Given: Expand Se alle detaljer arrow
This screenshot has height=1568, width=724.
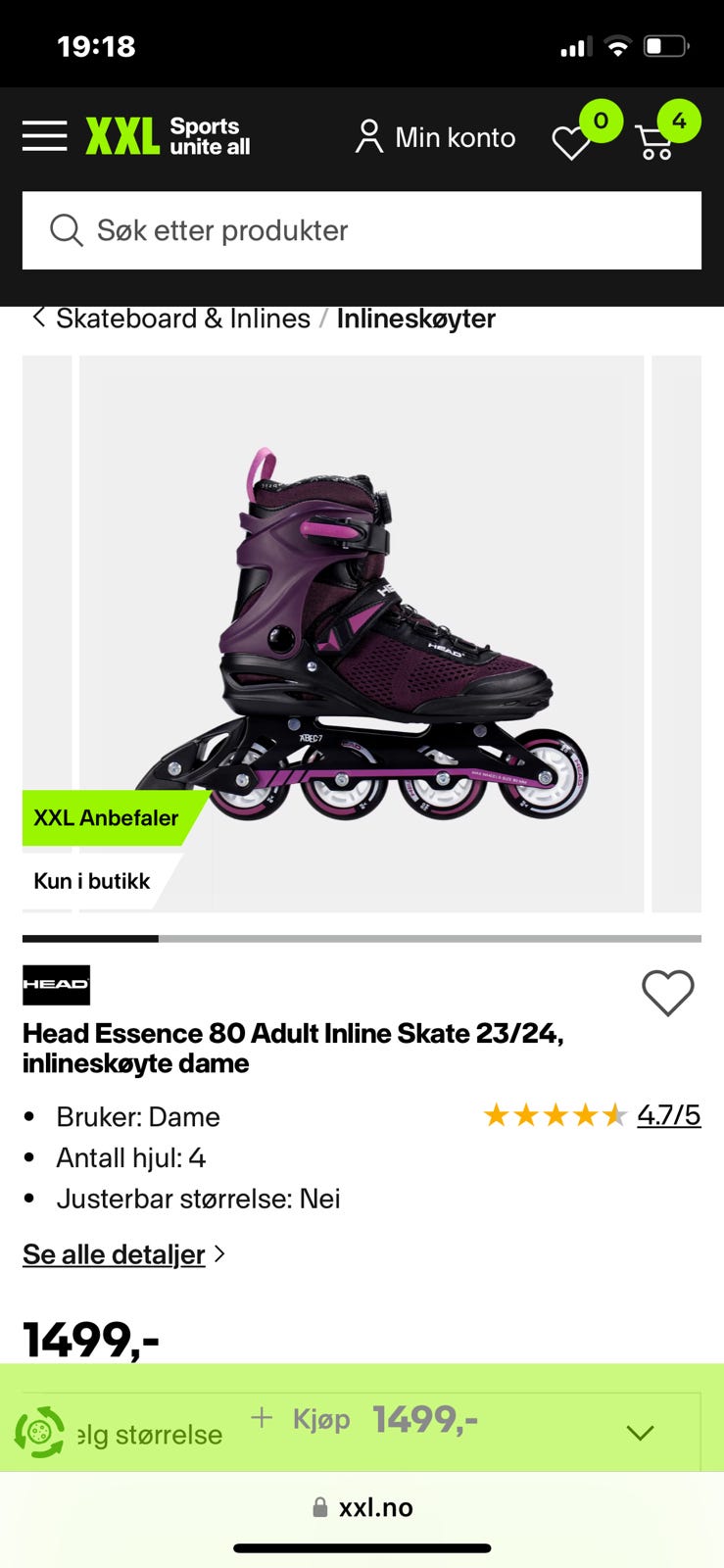Looking at the screenshot, I should click(220, 1253).
